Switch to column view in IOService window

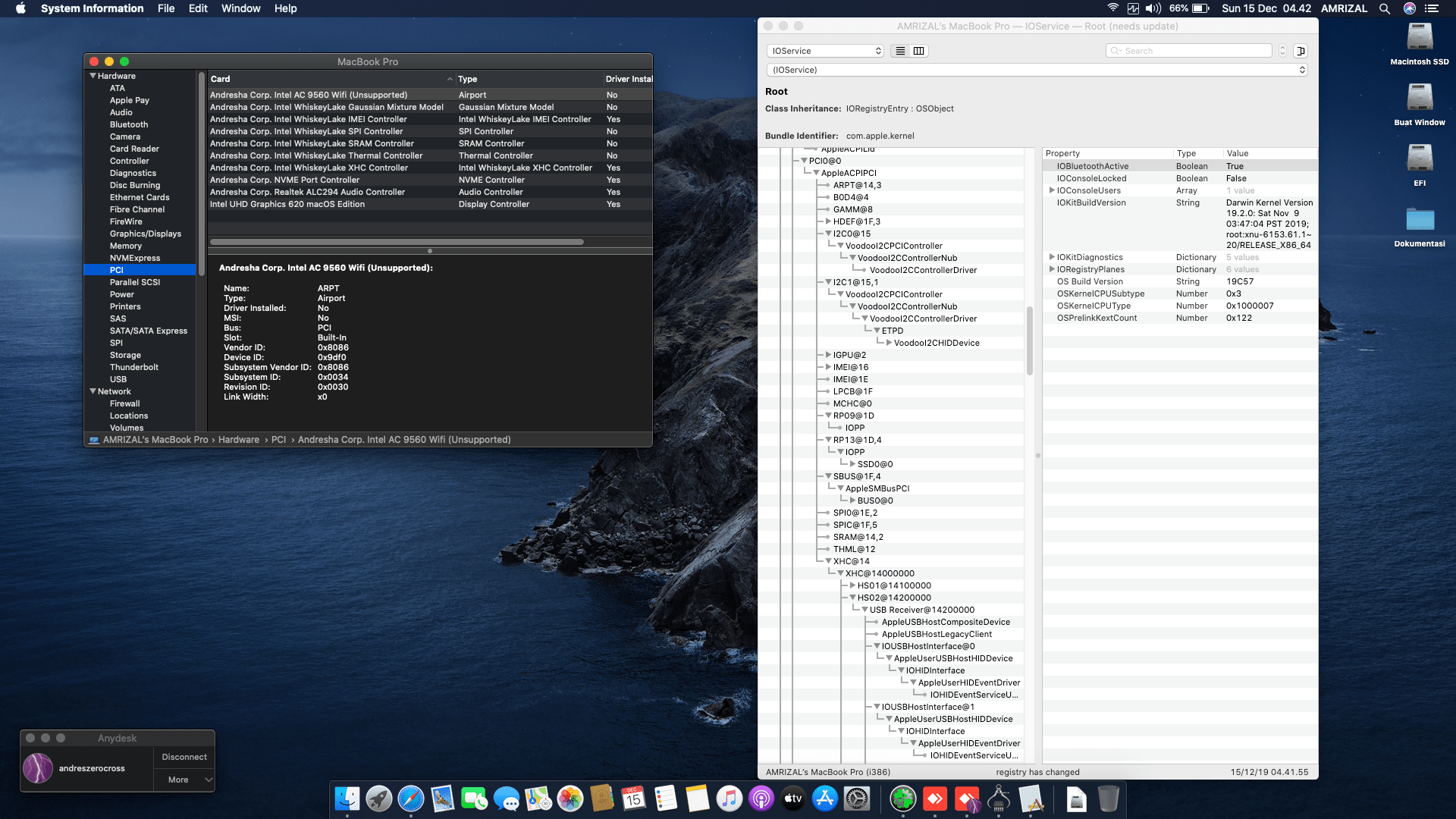(x=918, y=51)
